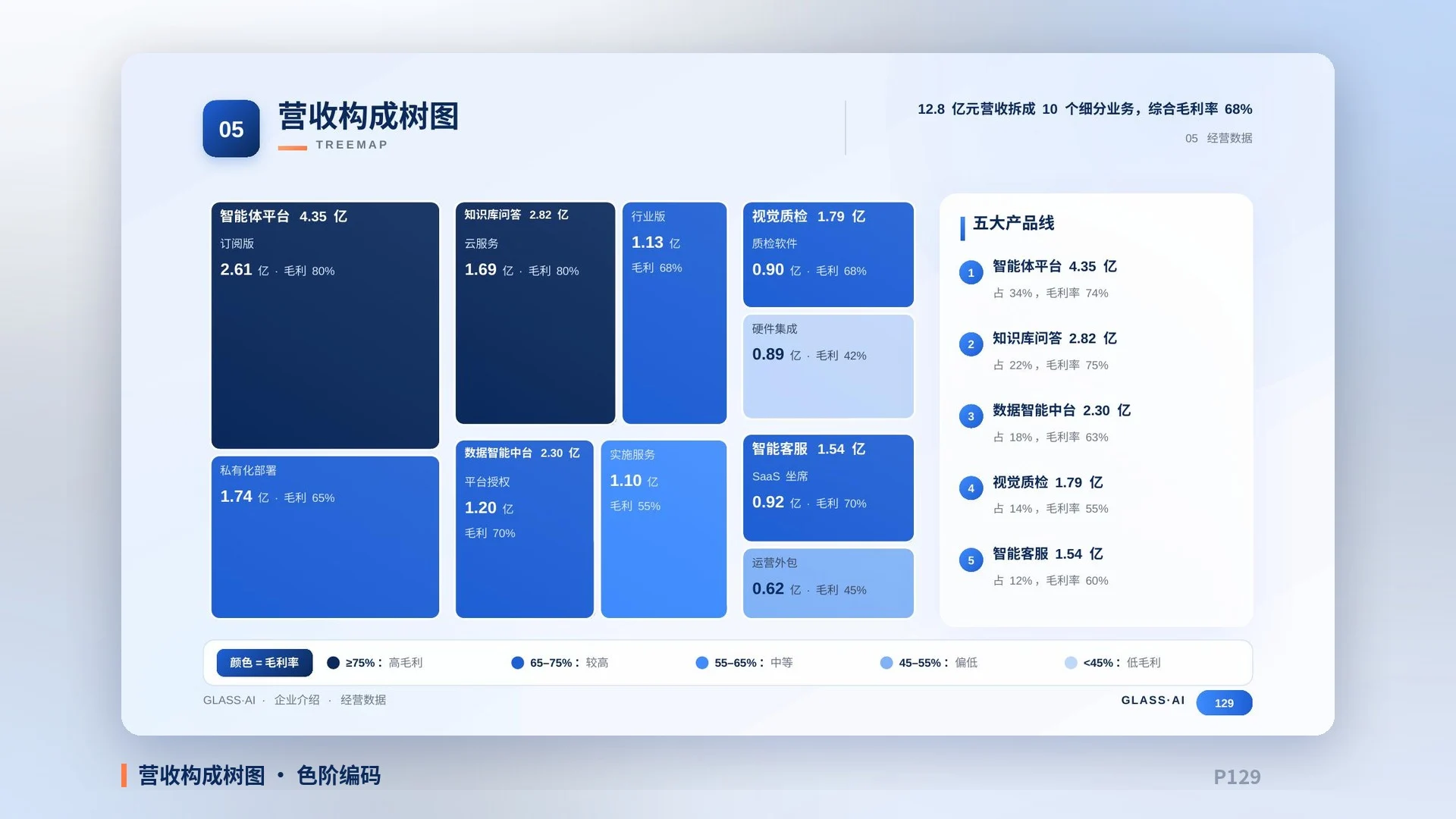The width and height of the screenshot is (1456, 819).
Task: Select the 云服务 1.69 亿 tile
Action: [535, 313]
